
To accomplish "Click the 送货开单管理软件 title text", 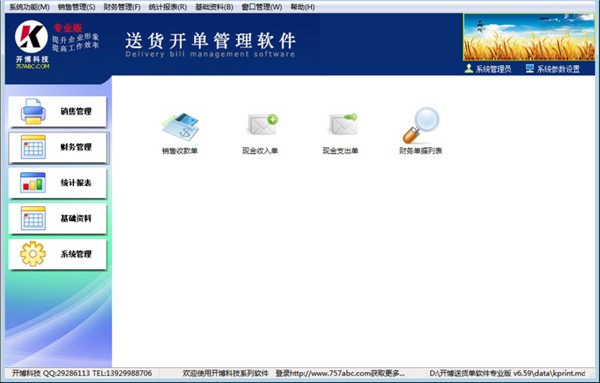I will coord(210,41).
